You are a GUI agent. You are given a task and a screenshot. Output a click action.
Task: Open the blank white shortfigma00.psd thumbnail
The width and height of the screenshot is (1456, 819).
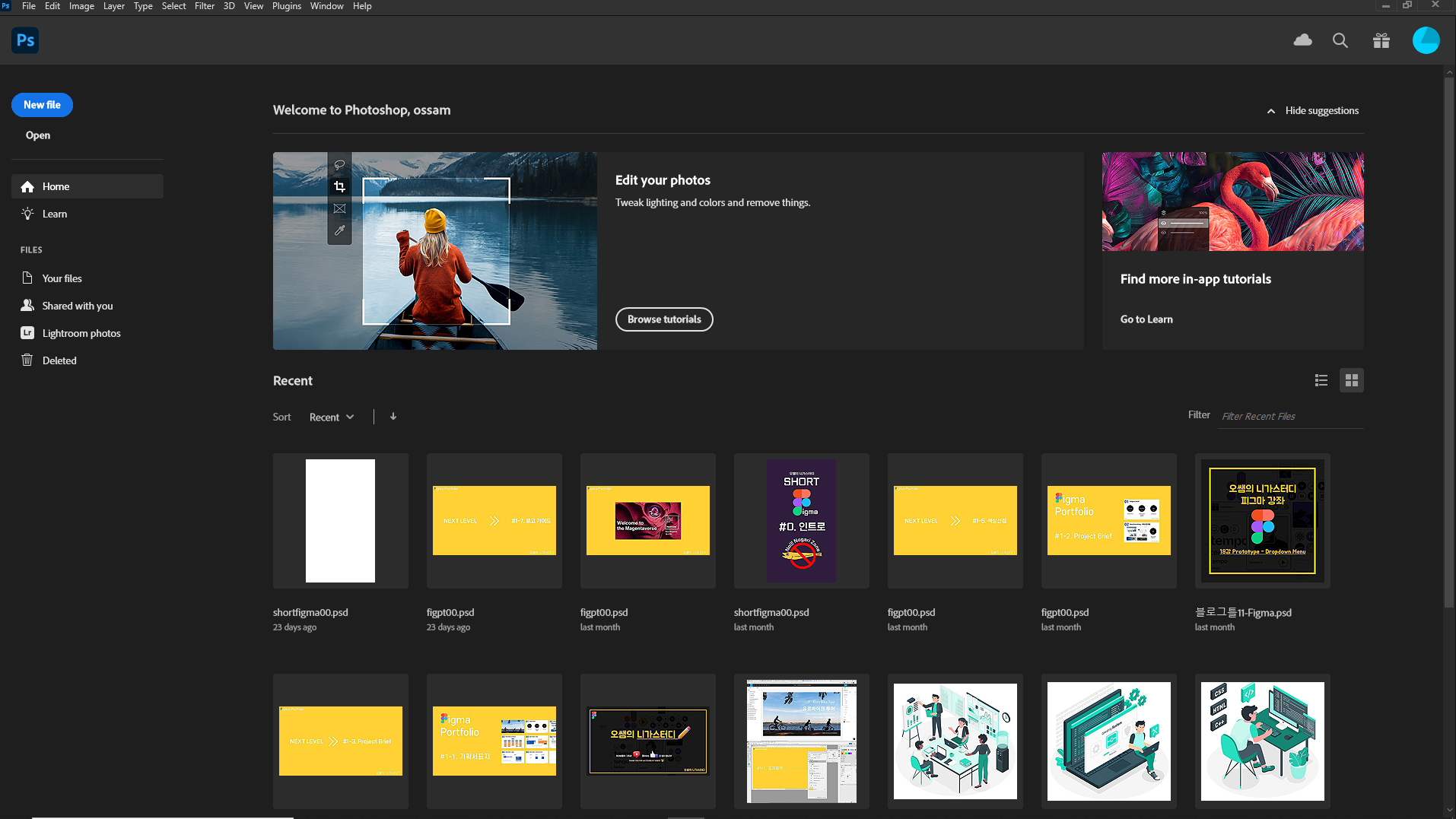340,521
